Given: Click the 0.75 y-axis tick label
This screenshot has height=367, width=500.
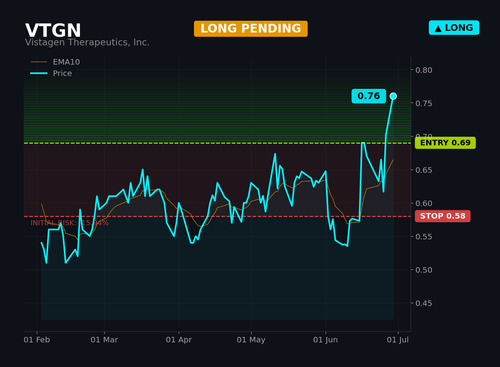Looking at the screenshot, I should coord(424,103).
